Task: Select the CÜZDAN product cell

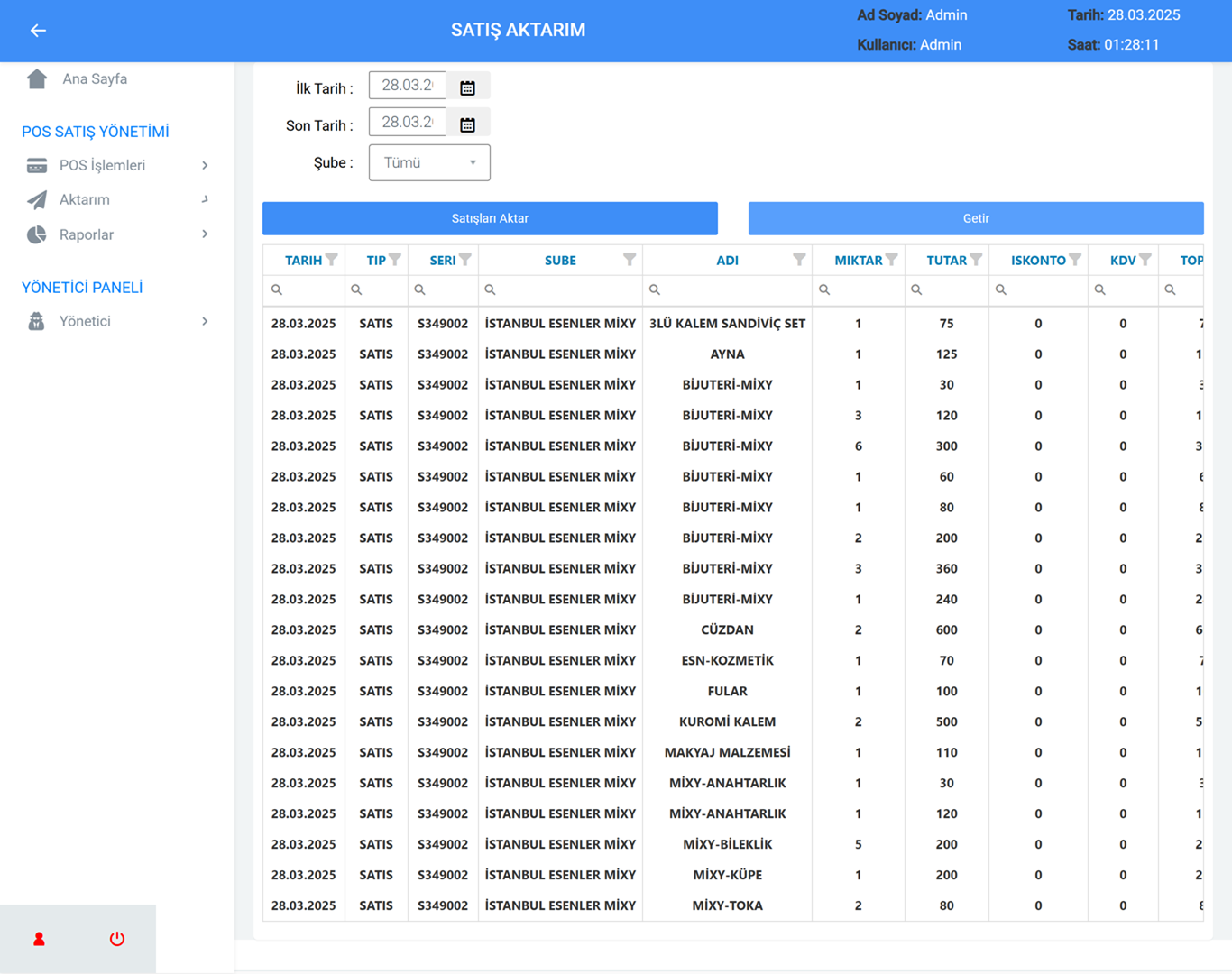Action: click(x=727, y=630)
